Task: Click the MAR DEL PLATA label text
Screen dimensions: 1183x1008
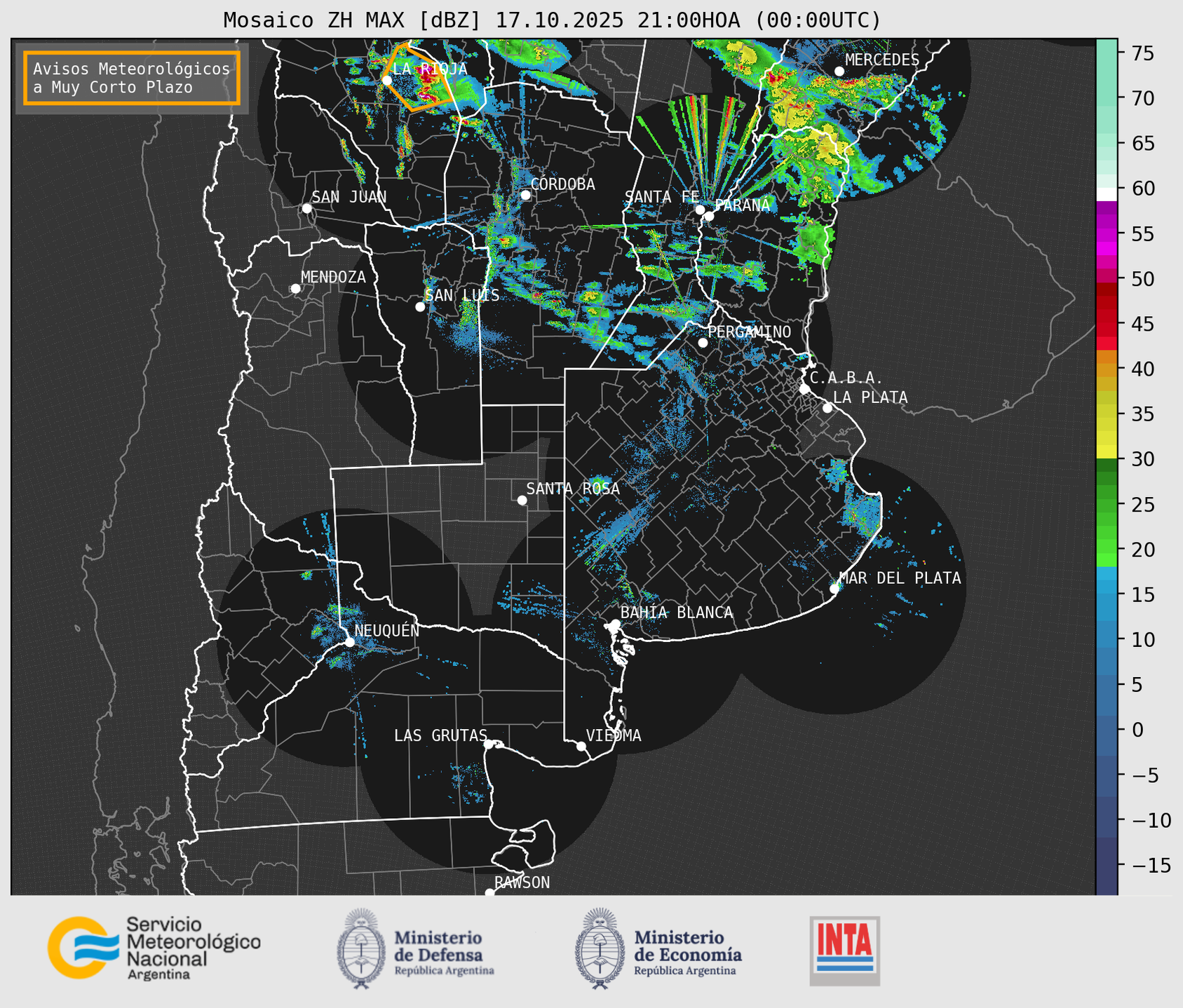Action: point(900,578)
